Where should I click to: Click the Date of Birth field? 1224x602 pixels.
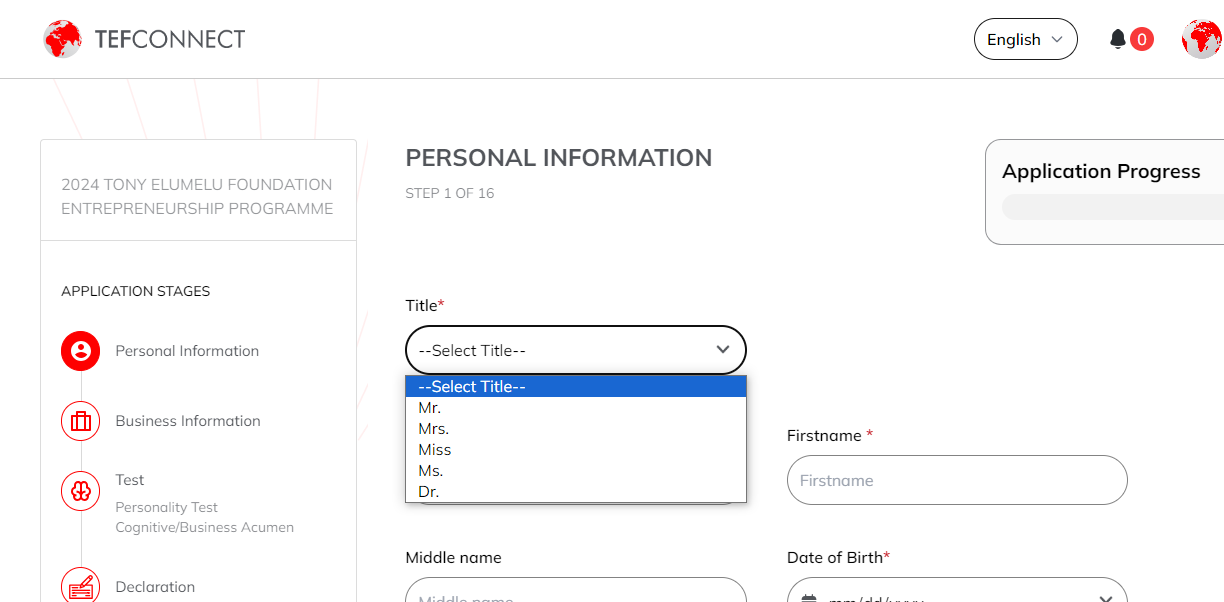coord(957,590)
